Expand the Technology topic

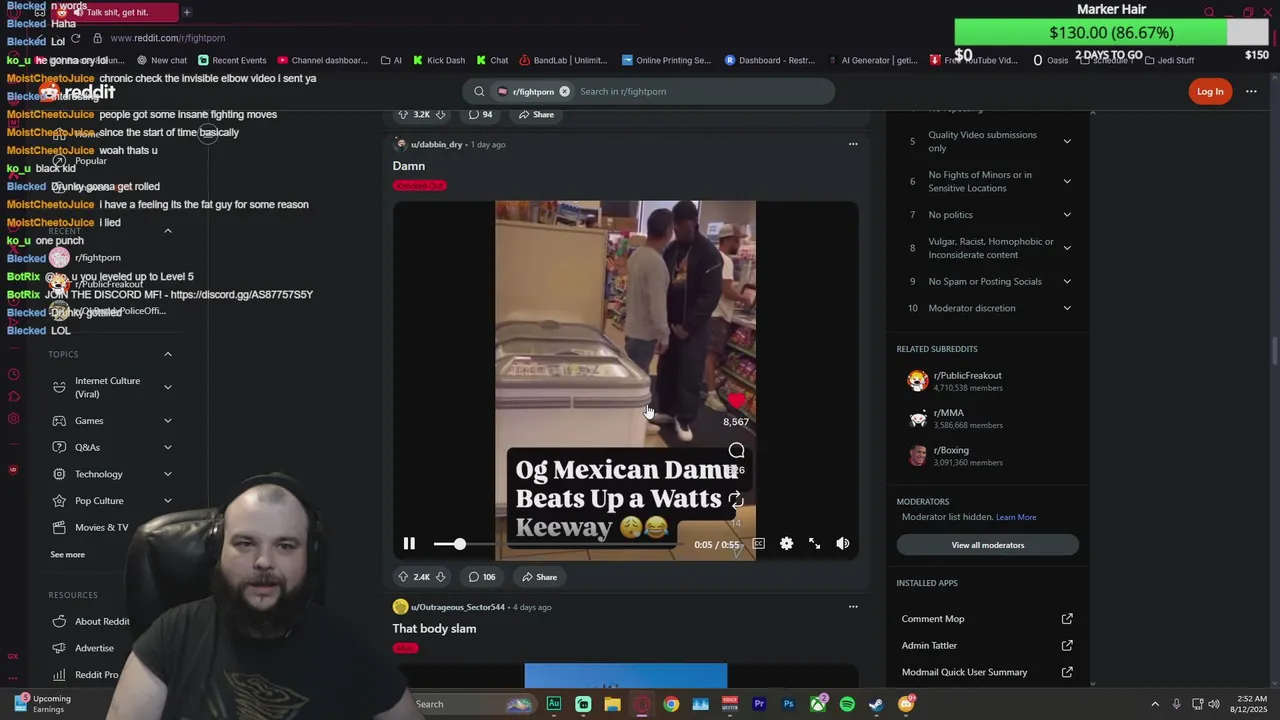(x=168, y=474)
